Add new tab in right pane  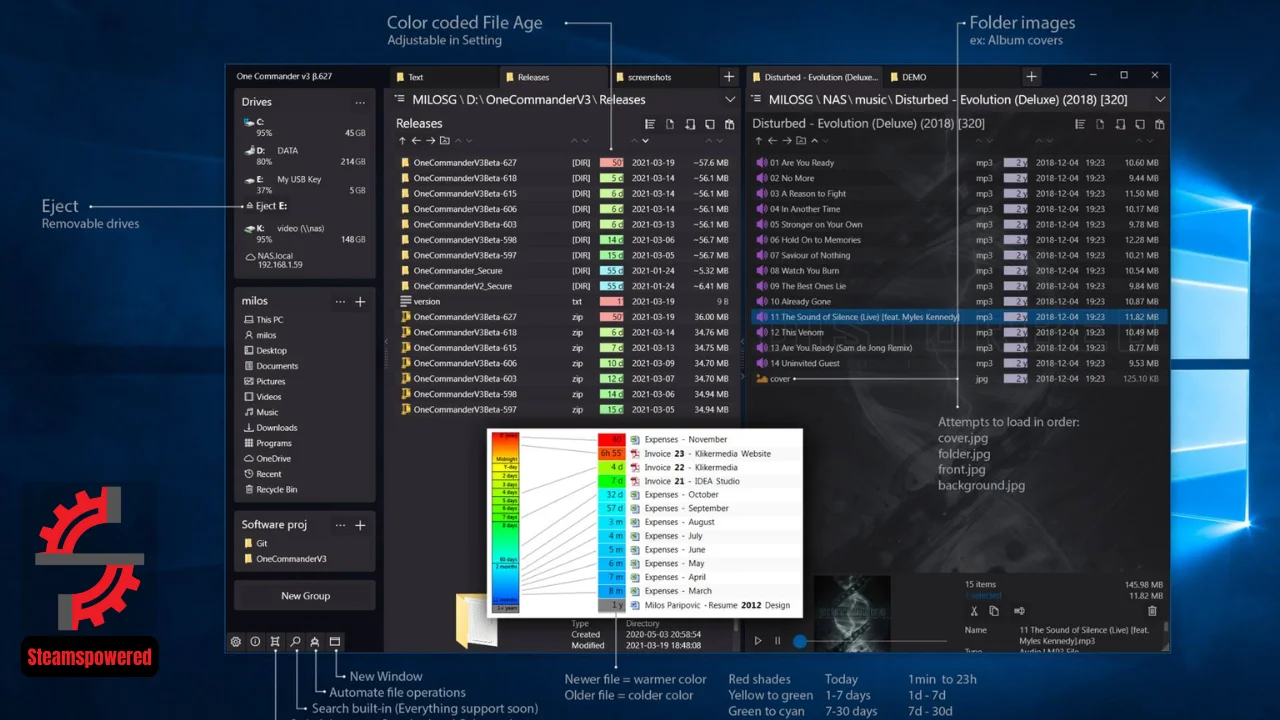click(1031, 77)
